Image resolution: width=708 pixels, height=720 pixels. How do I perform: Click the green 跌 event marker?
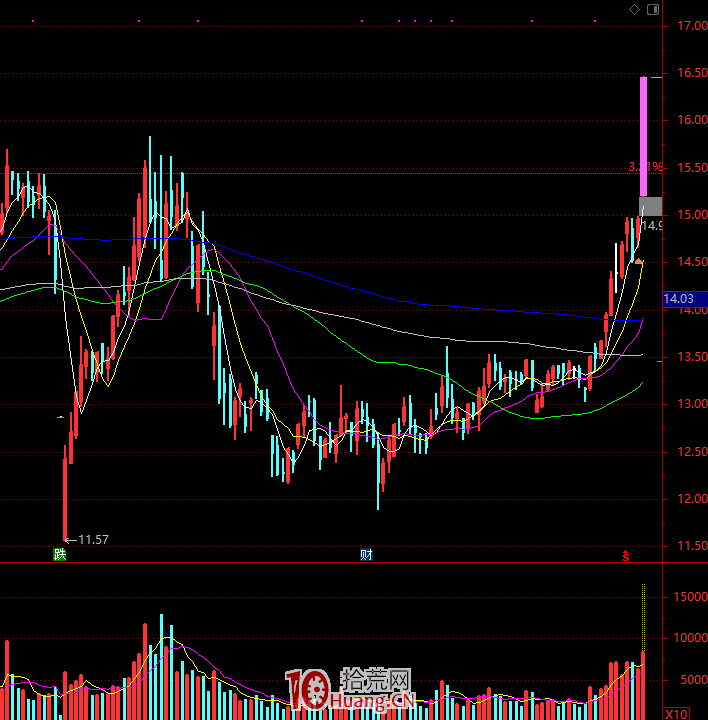tap(60, 555)
